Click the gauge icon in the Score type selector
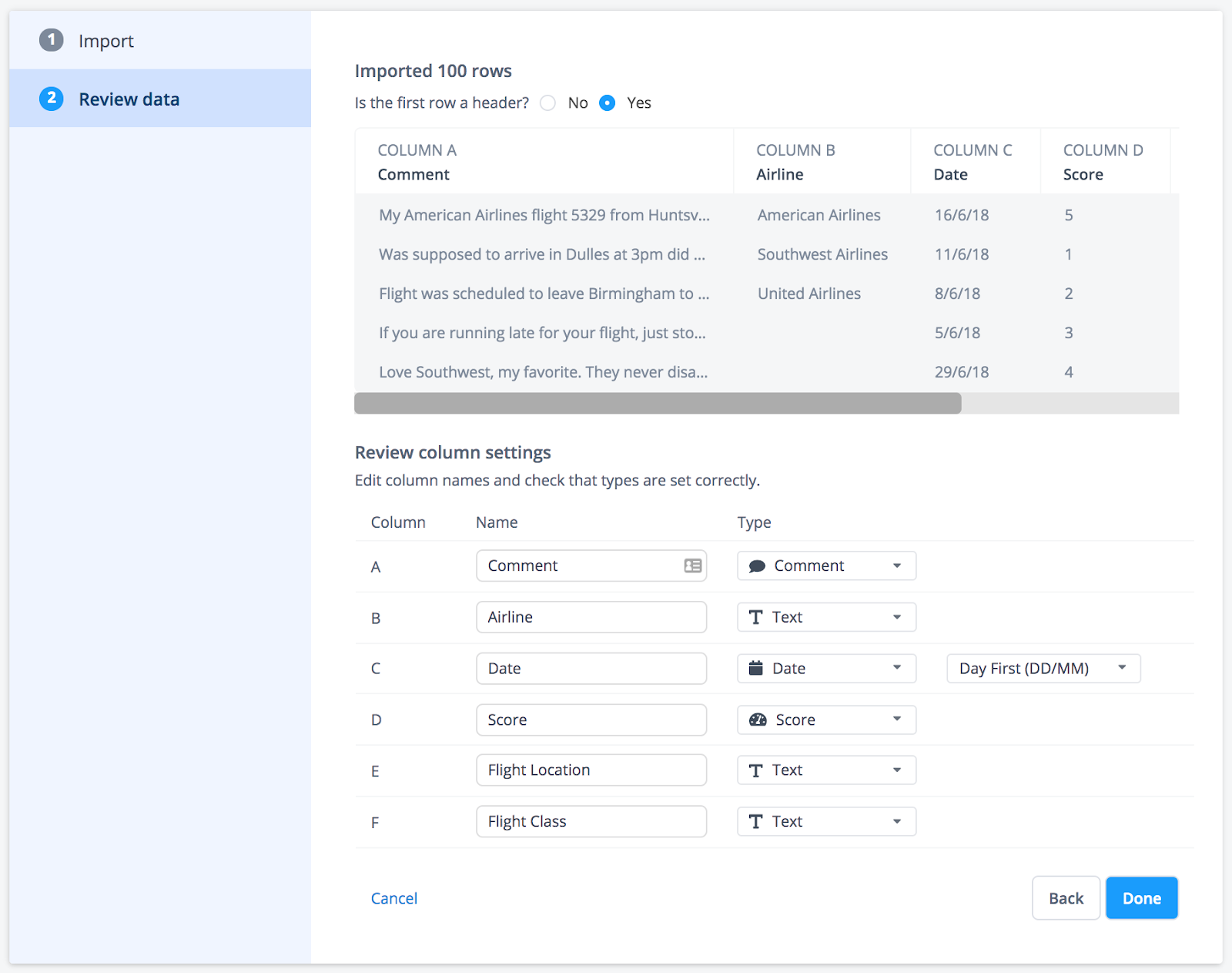The image size is (1232, 973). point(758,720)
